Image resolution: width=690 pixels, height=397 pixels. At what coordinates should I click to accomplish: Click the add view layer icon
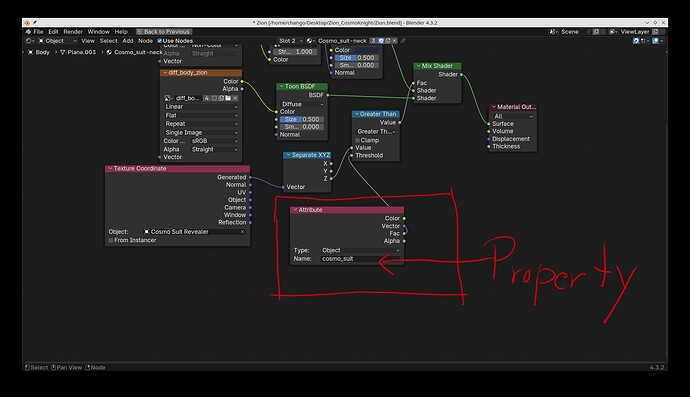point(655,32)
